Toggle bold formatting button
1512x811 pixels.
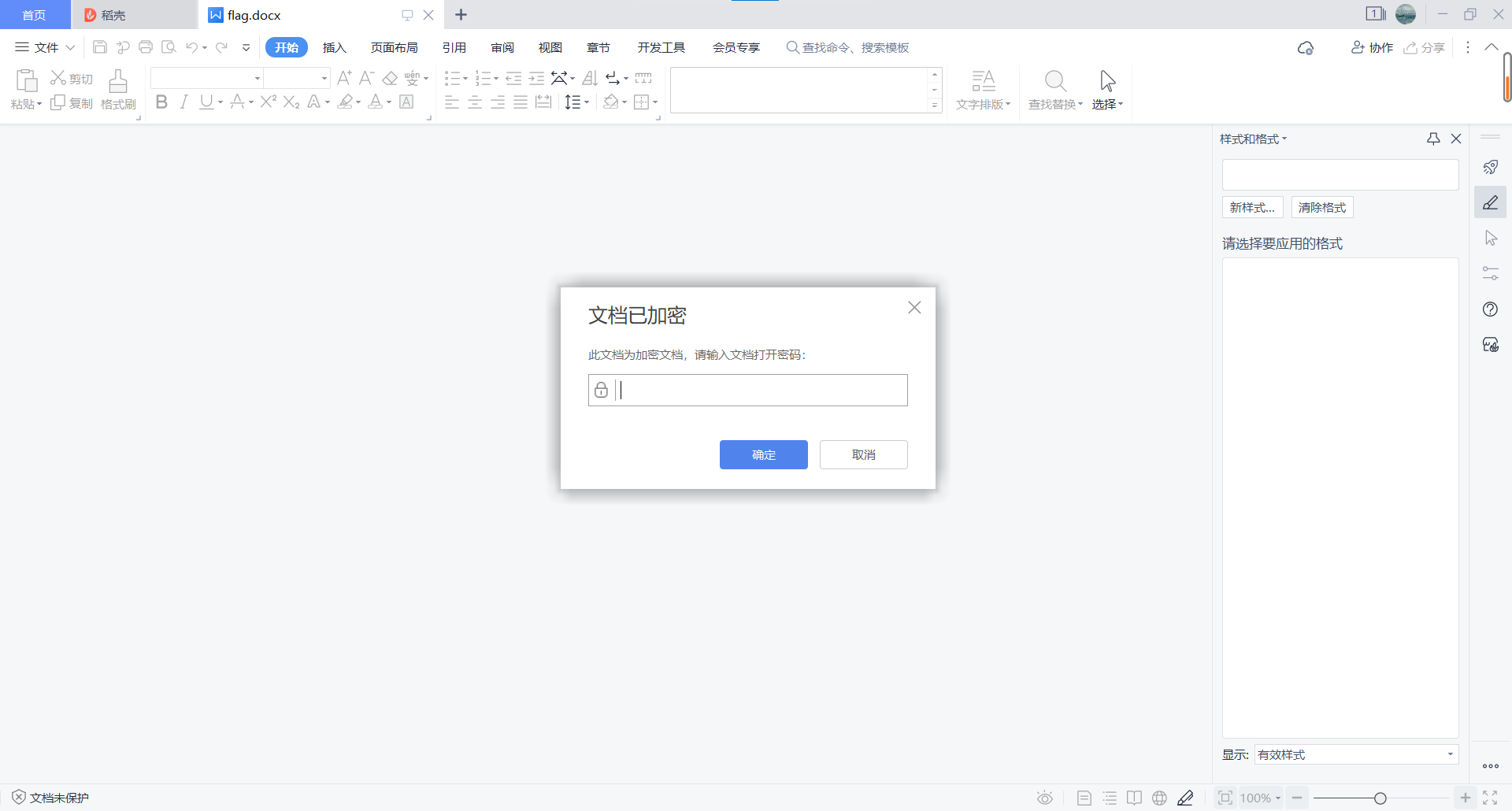tap(161, 102)
